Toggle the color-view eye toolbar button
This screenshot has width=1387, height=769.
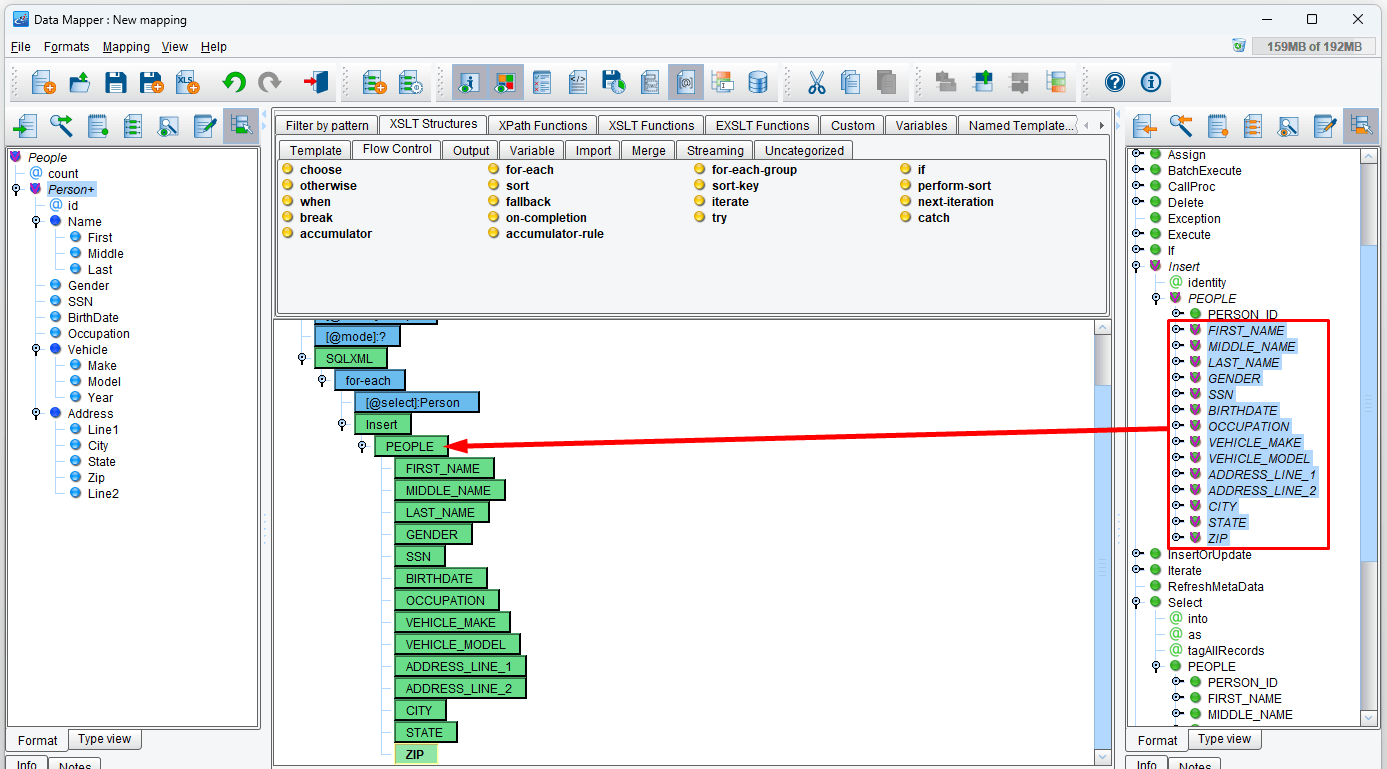(x=505, y=82)
